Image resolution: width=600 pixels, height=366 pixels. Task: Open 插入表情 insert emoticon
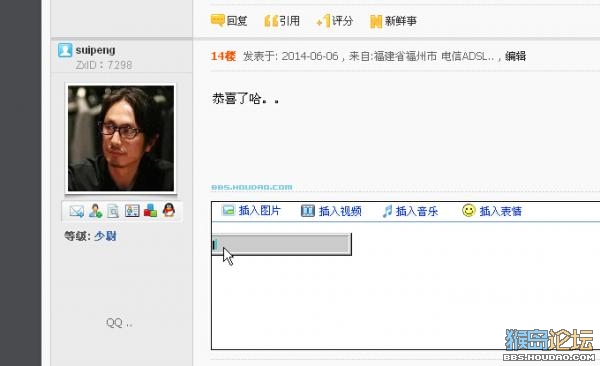tap(492, 211)
